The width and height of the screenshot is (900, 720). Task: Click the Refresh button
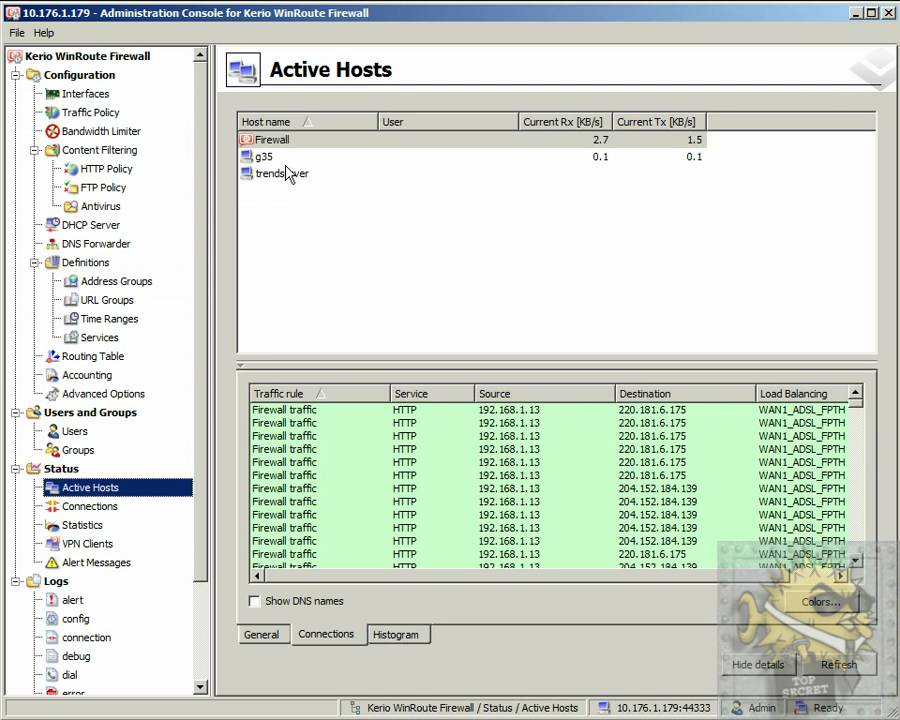pyautogui.click(x=839, y=664)
